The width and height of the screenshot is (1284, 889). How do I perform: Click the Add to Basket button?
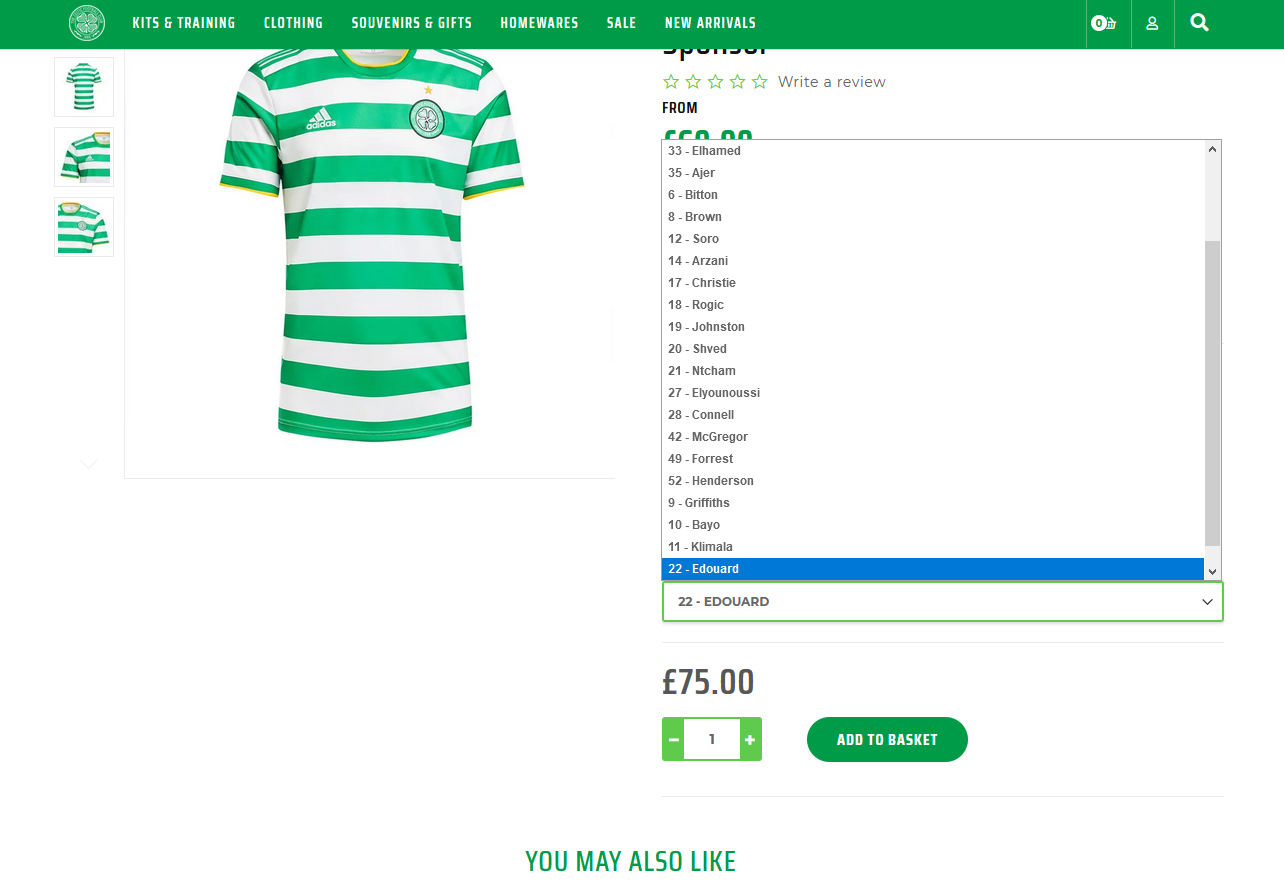point(887,739)
